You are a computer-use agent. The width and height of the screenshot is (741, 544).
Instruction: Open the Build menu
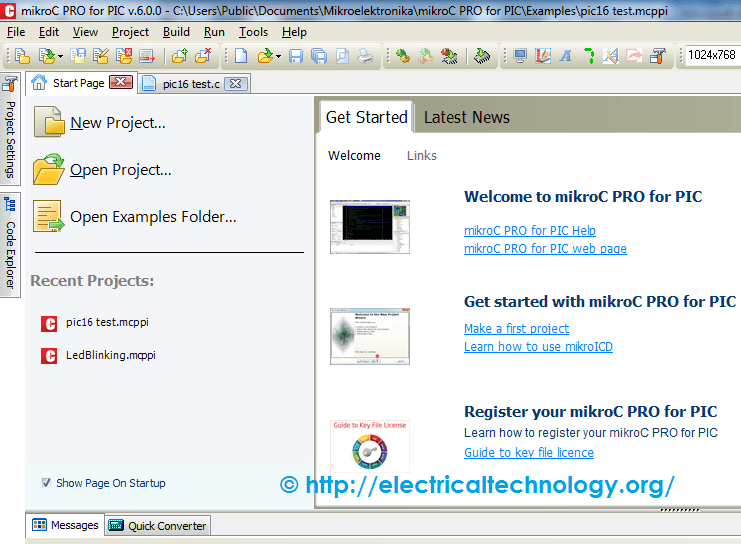point(176,32)
